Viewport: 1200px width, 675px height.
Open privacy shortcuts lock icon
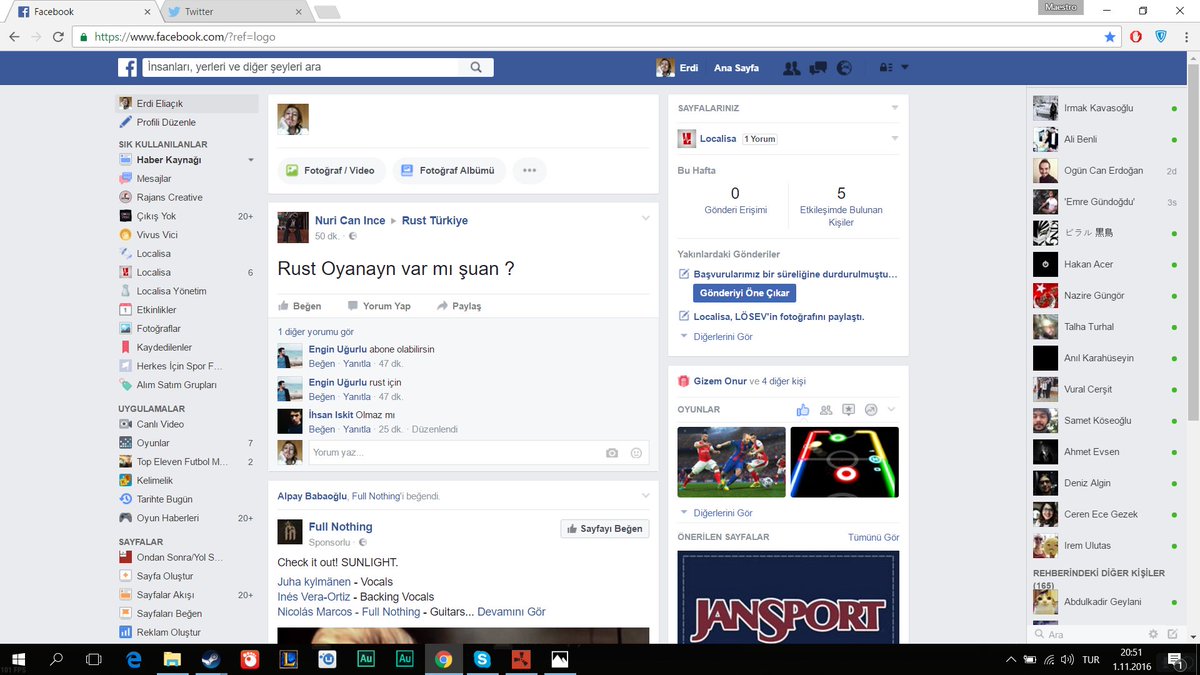pyautogui.click(x=885, y=68)
